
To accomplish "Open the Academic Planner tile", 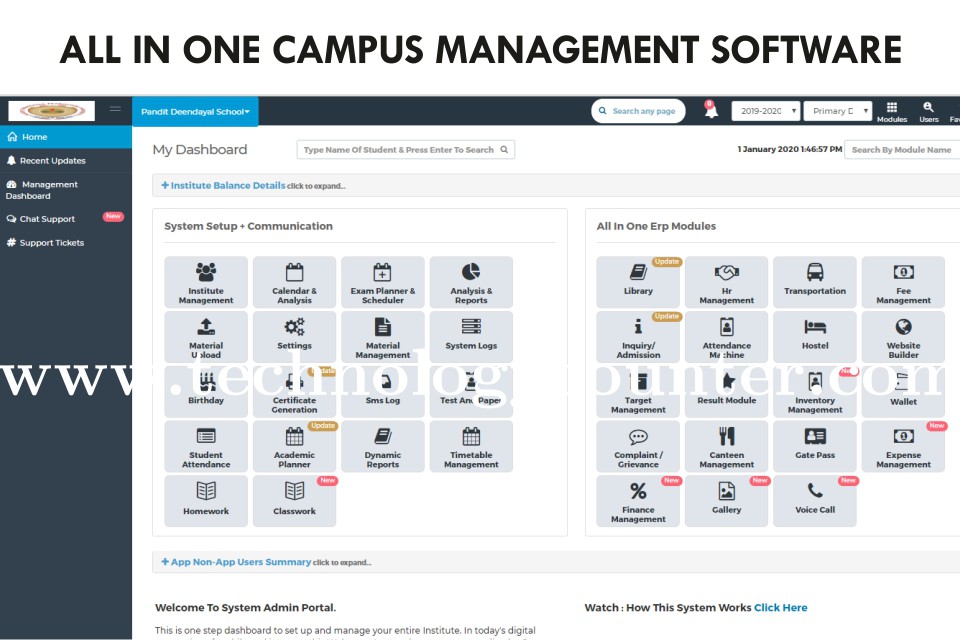I will 294,446.
